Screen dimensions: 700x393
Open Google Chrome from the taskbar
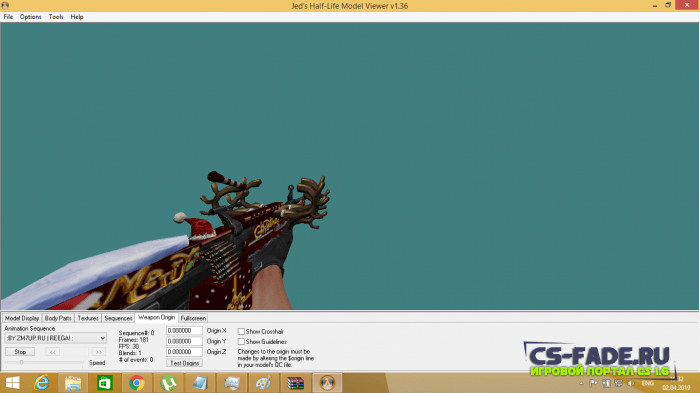coord(137,383)
